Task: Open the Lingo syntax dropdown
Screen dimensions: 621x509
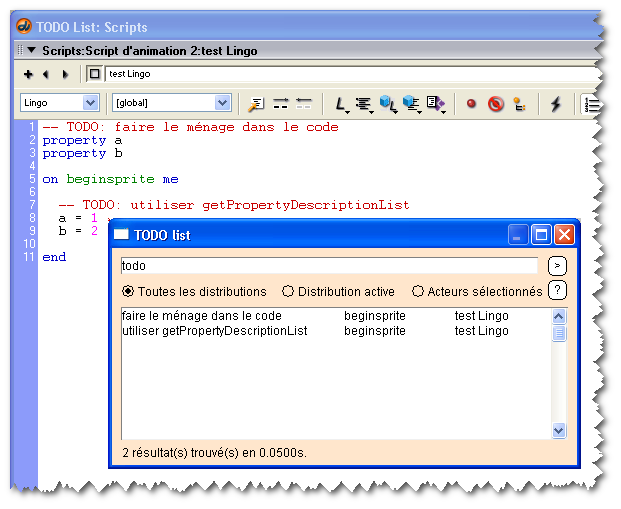Action: (59, 103)
